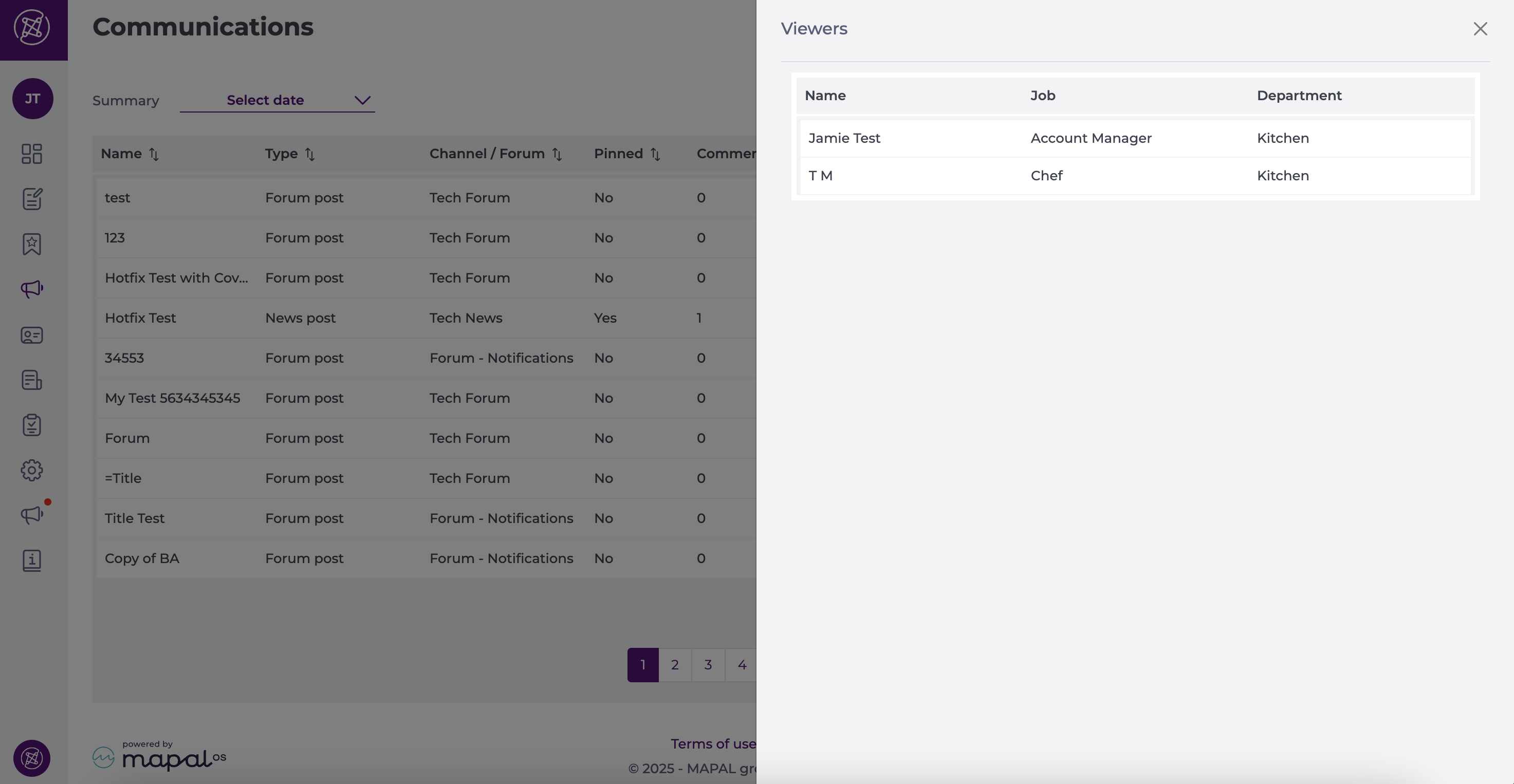Open the megaphone icon with red notification dot

click(32, 515)
